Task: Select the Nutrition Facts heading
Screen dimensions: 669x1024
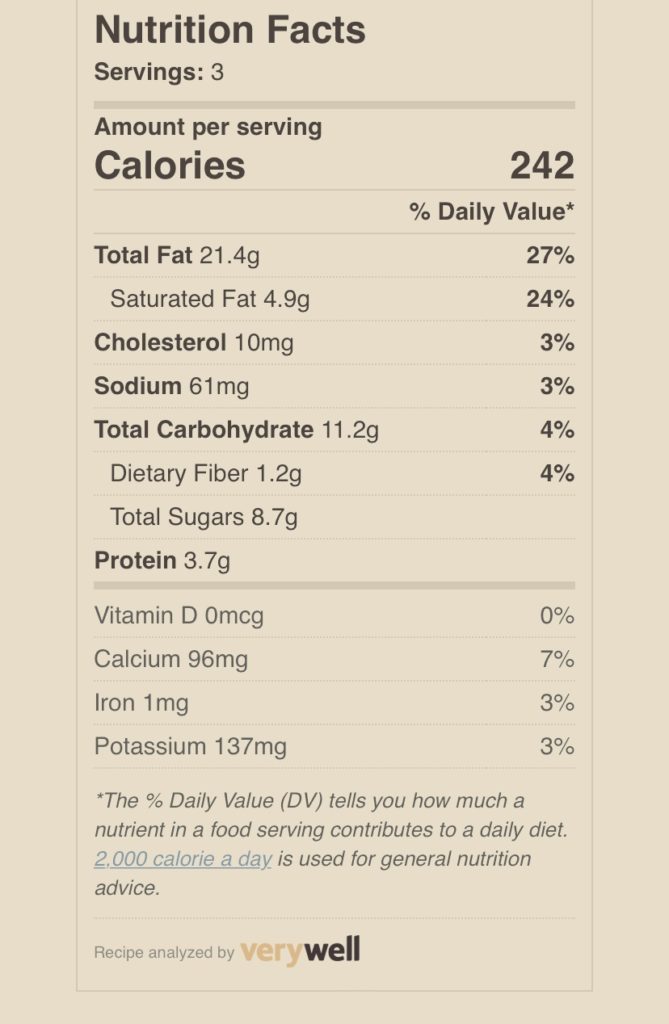Action: point(230,30)
